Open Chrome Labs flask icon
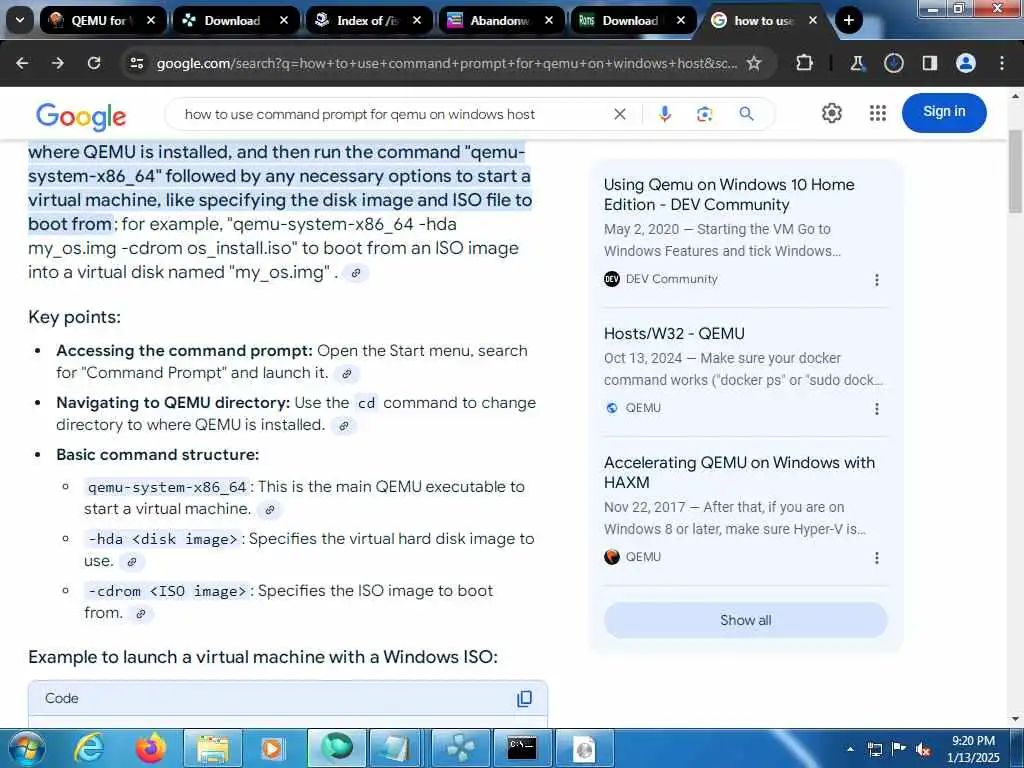This screenshot has width=1024, height=768. pos(857,63)
